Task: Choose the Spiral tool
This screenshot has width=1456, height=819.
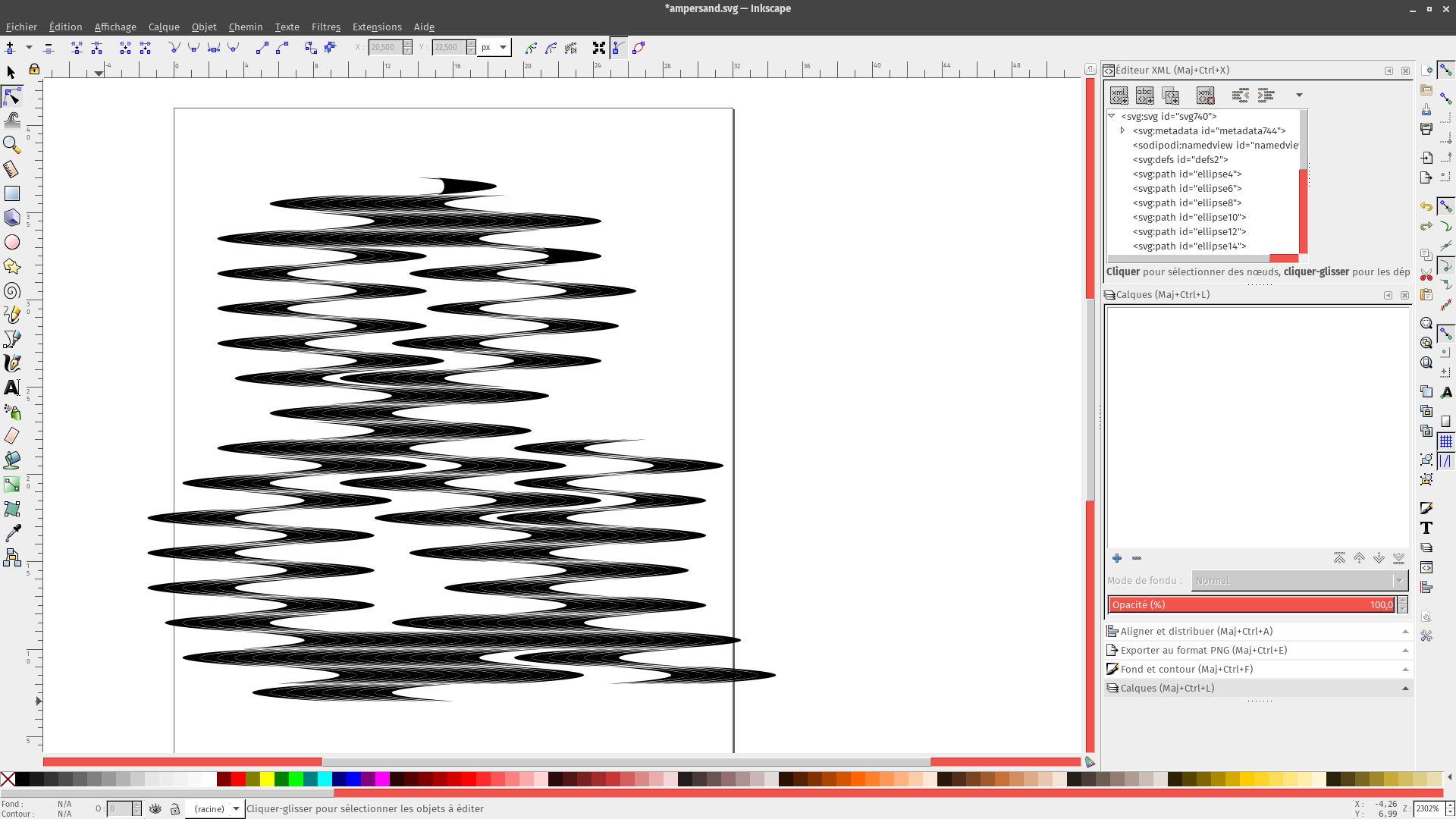Action: pos(12,291)
